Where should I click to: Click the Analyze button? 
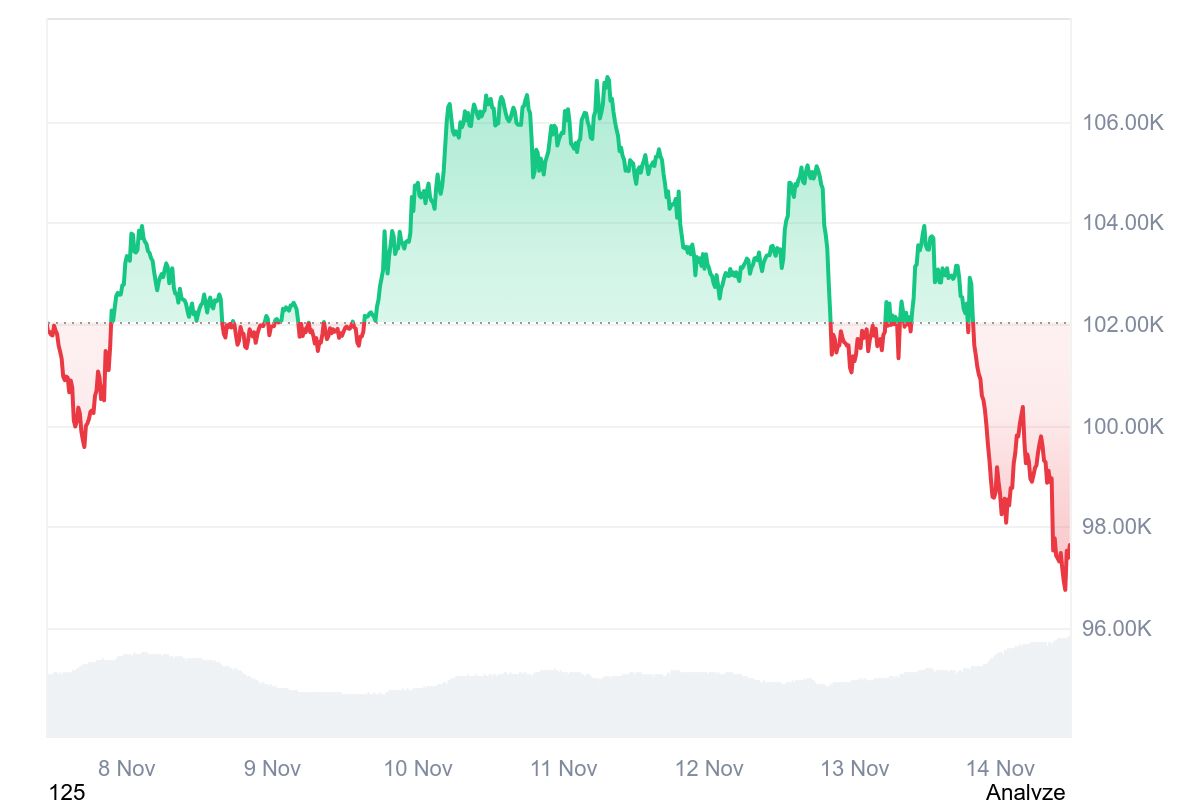pyautogui.click(x=1025, y=792)
